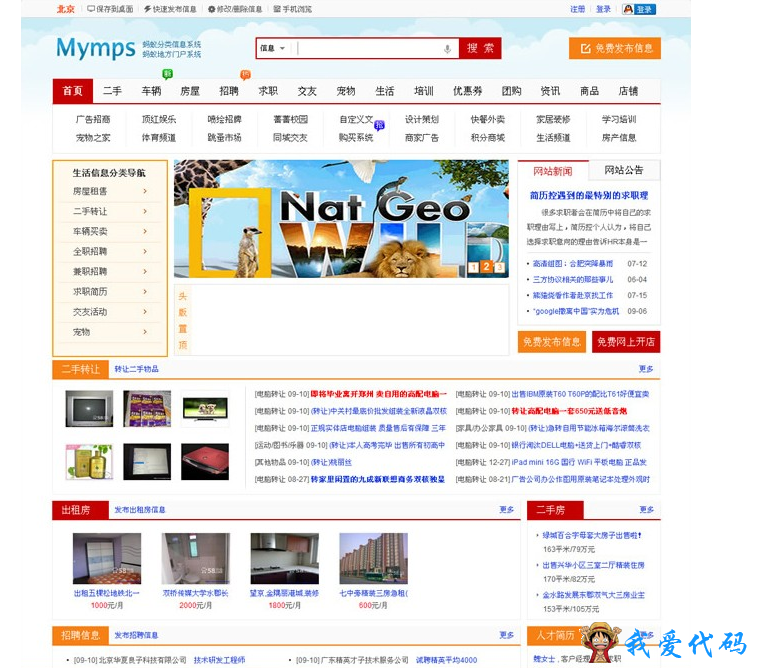Open the 店铺 navigation menu item
Viewport: 764px width, 668px height.
[x=628, y=91]
